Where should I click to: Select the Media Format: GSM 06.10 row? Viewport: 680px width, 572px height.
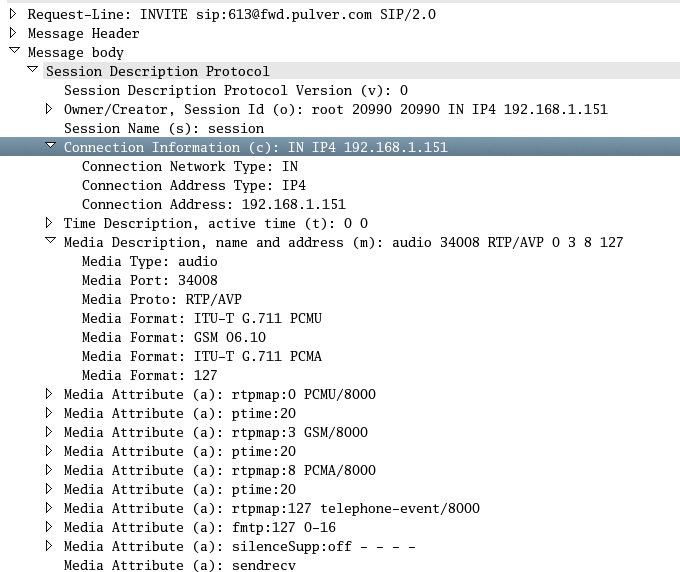(173, 337)
